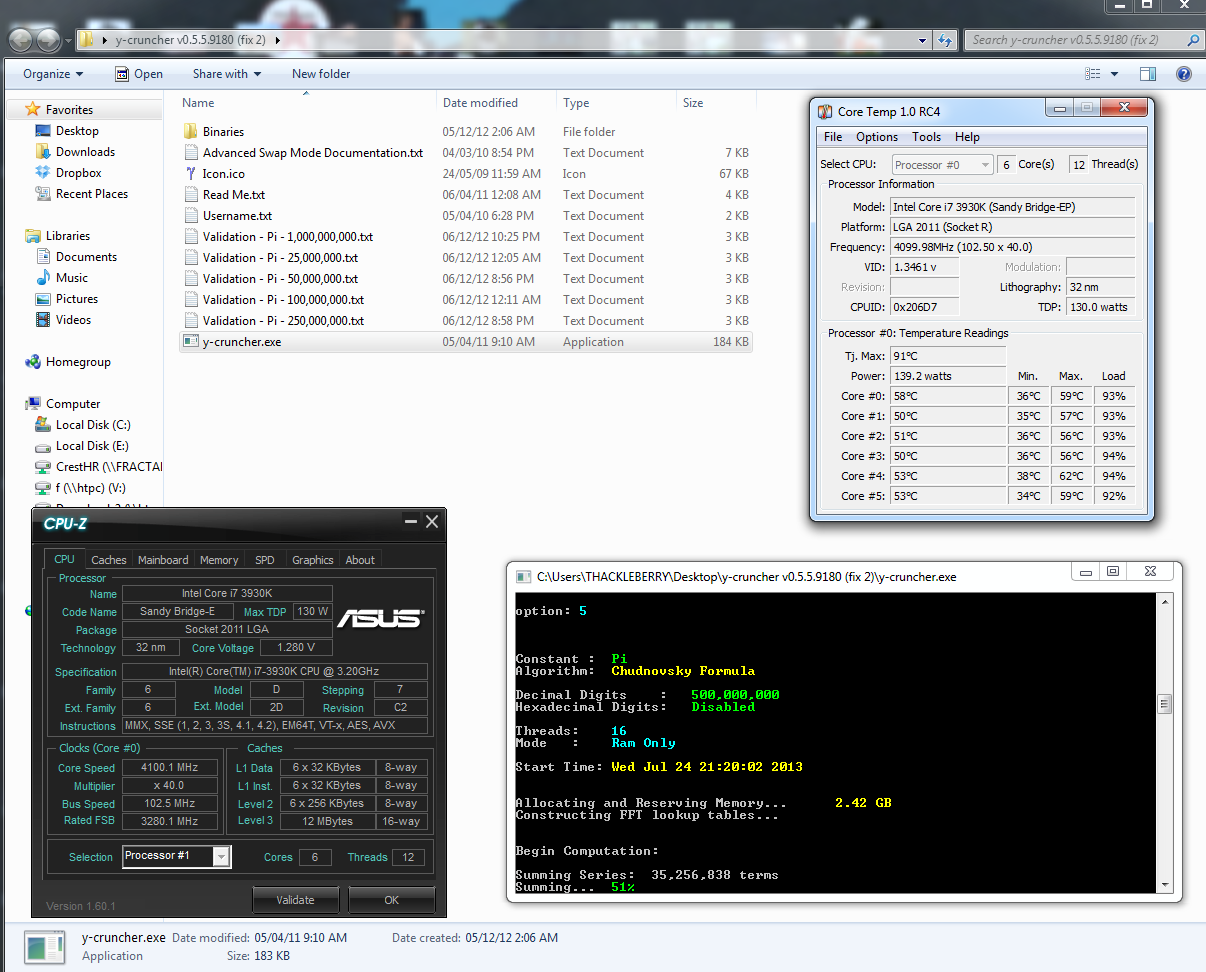
Task: Open the Help menu in Core Temp
Action: (x=967, y=137)
